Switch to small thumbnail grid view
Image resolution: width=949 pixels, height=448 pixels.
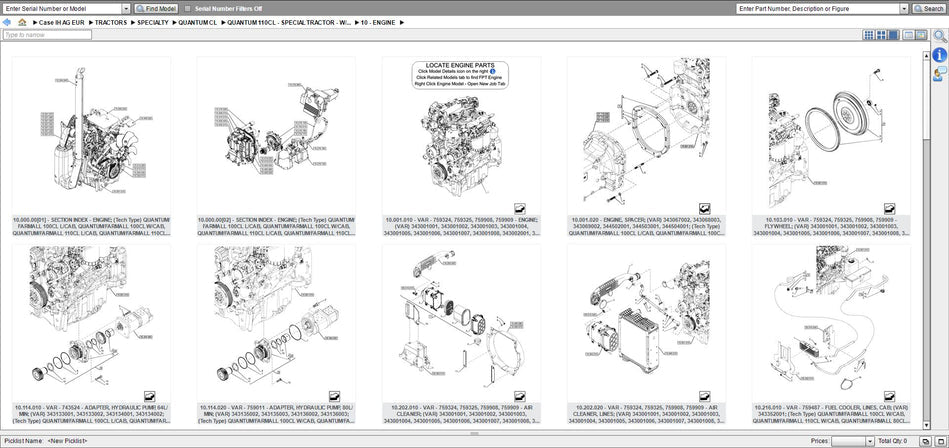868,35
